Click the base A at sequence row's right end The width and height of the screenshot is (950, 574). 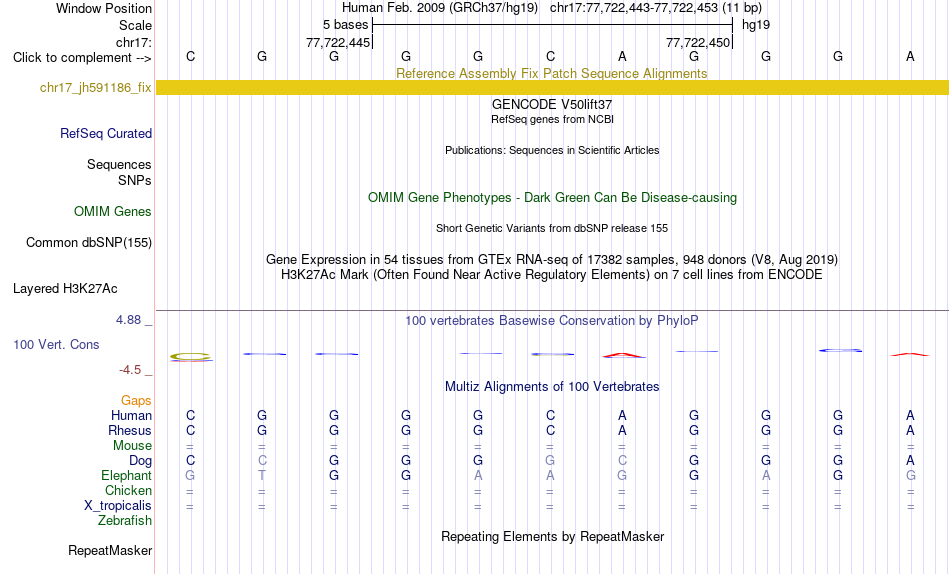pyautogui.click(x=910, y=56)
